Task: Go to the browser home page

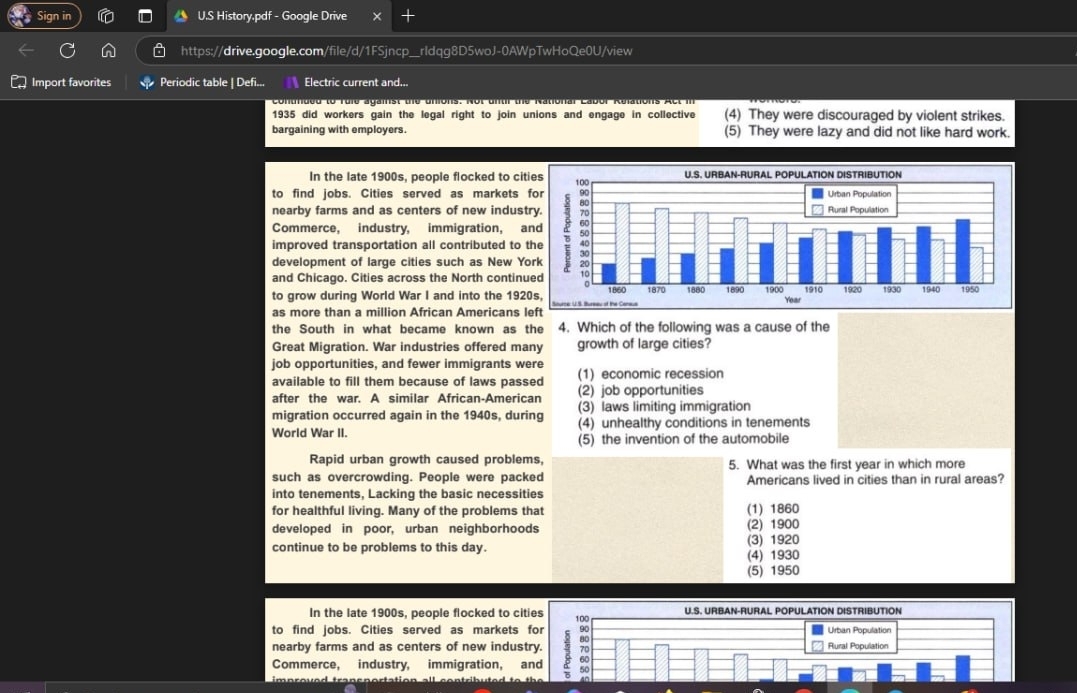Action: (x=107, y=50)
